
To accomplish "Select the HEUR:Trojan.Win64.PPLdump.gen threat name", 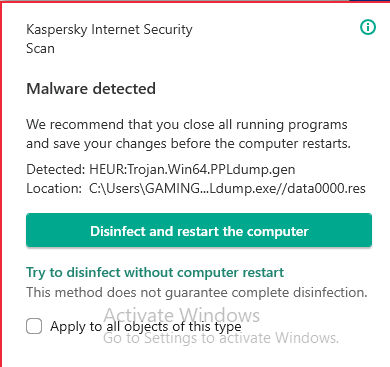I will [192, 170].
